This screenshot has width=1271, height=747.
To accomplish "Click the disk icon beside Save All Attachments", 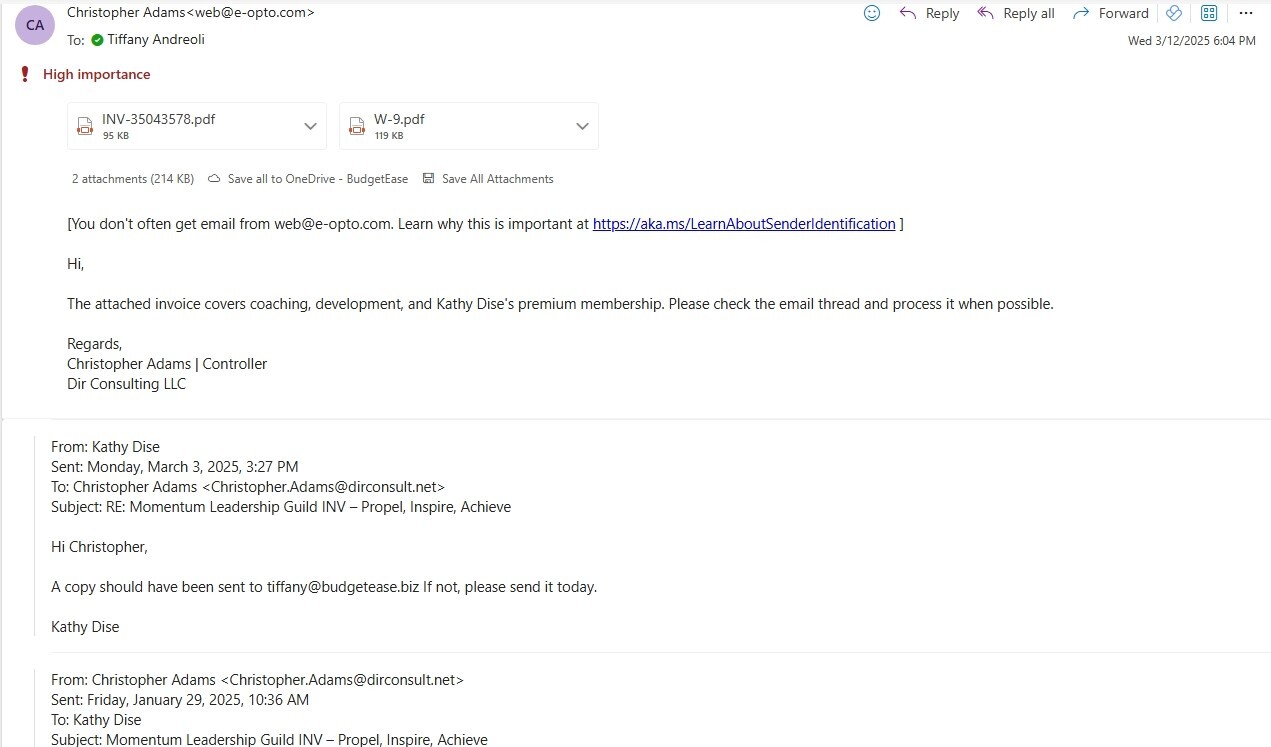I will pos(429,179).
